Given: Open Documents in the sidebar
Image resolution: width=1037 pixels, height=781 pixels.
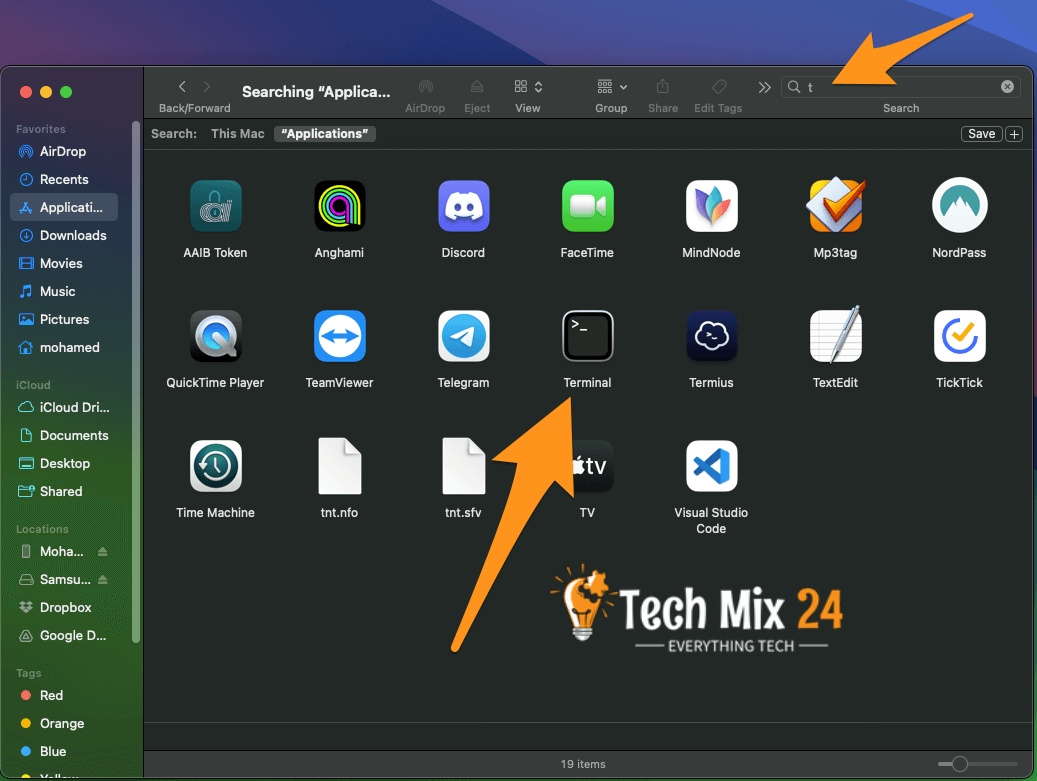Looking at the screenshot, I should click(63, 435).
